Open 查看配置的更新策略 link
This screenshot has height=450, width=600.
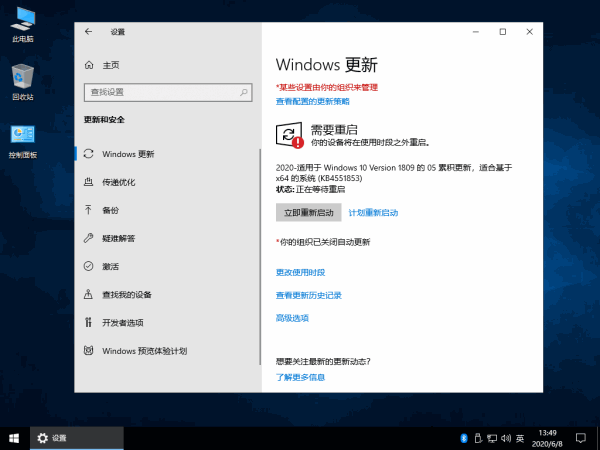coord(313,101)
